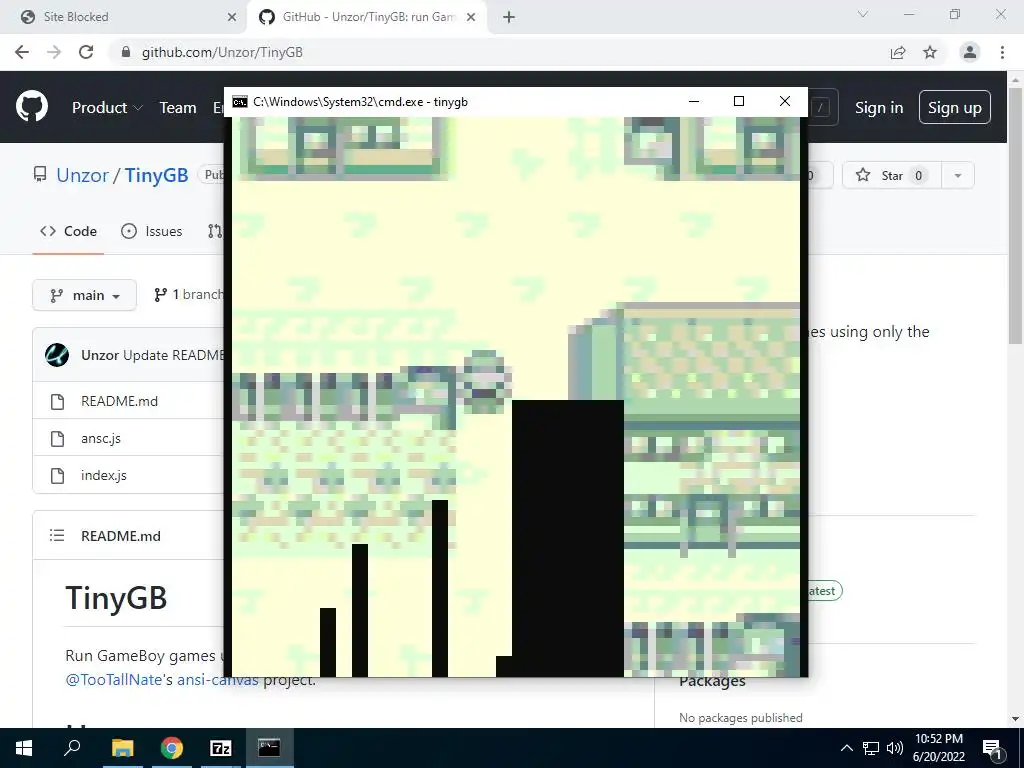Show hidden system tray icons

point(846,748)
